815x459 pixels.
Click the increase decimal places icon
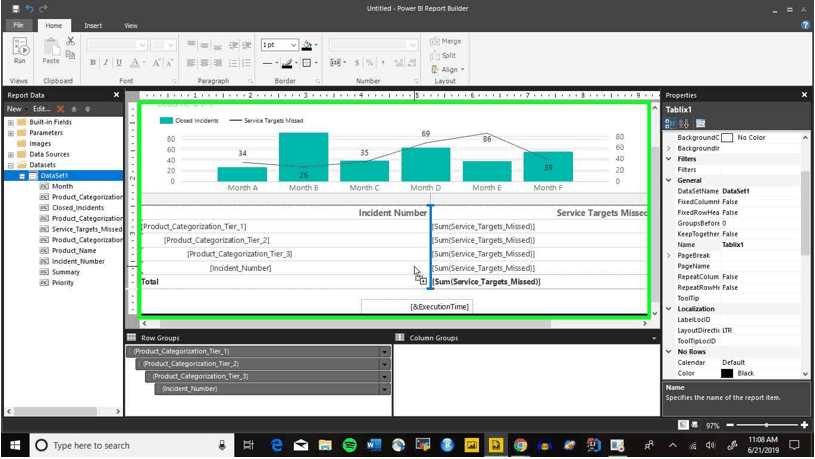399,63
